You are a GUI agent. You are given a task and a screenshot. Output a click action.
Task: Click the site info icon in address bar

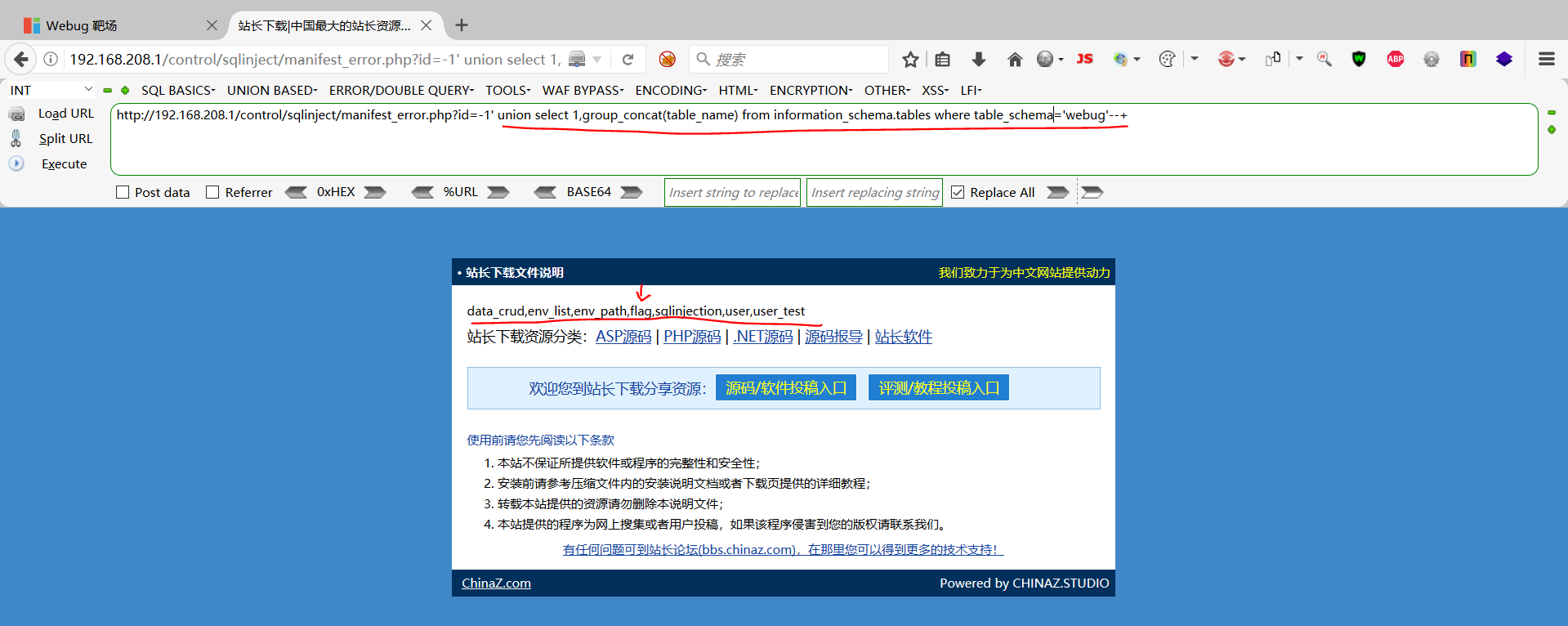coord(51,59)
